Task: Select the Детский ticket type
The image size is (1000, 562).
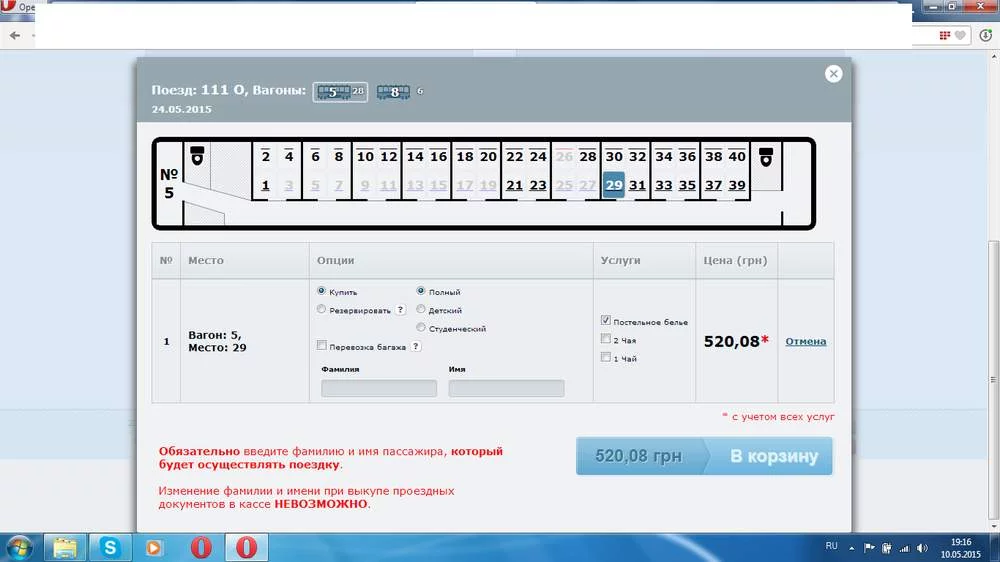Action: coord(420,309)
